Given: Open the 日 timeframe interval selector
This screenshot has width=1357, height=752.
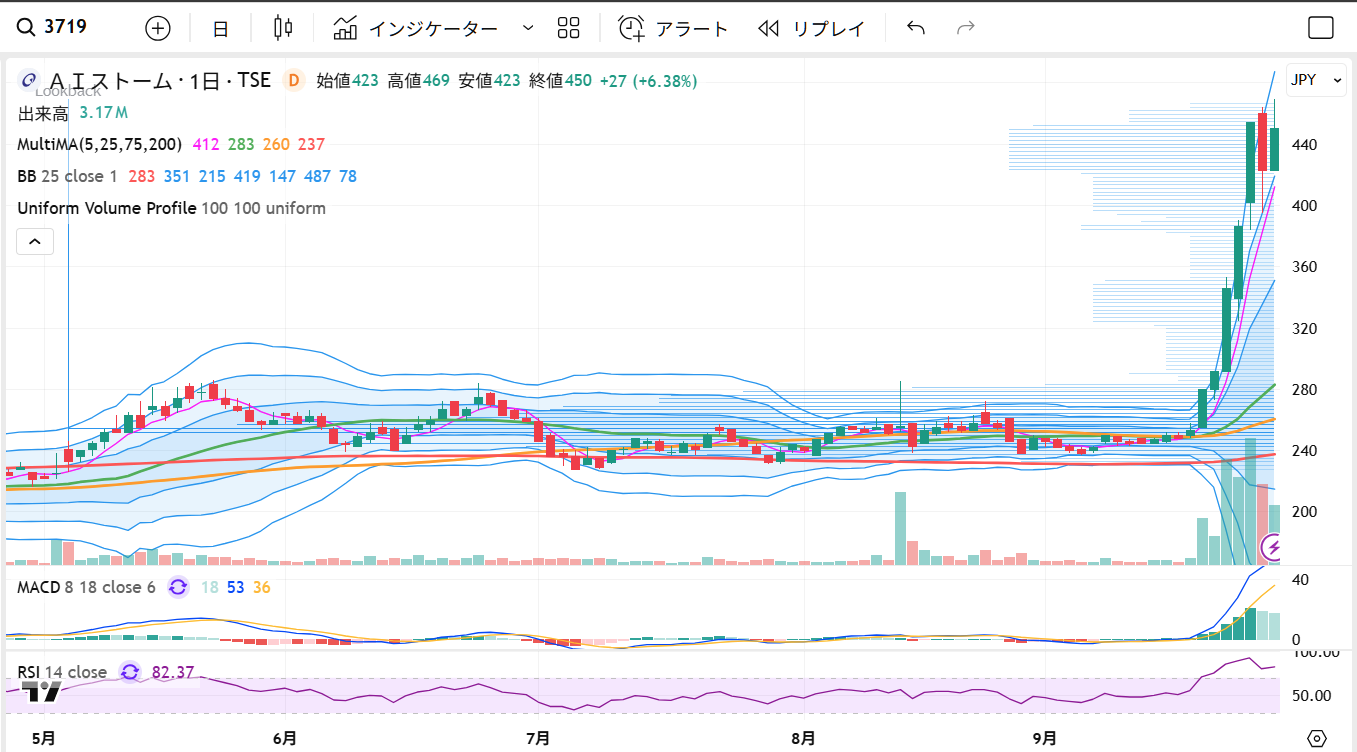Looking at the screenshot, I should pyautogui.click(x=220, y=28).
